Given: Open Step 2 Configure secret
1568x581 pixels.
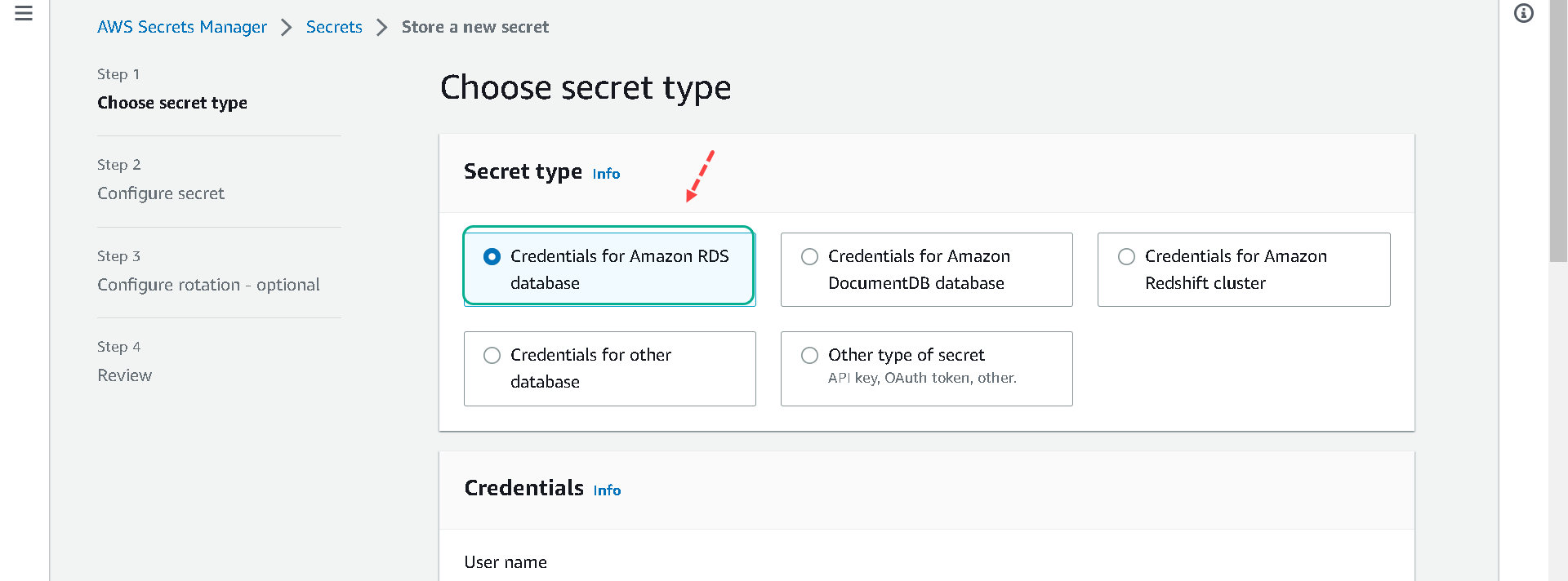Looking at the screenshot, I should click(x=161, y=193).
